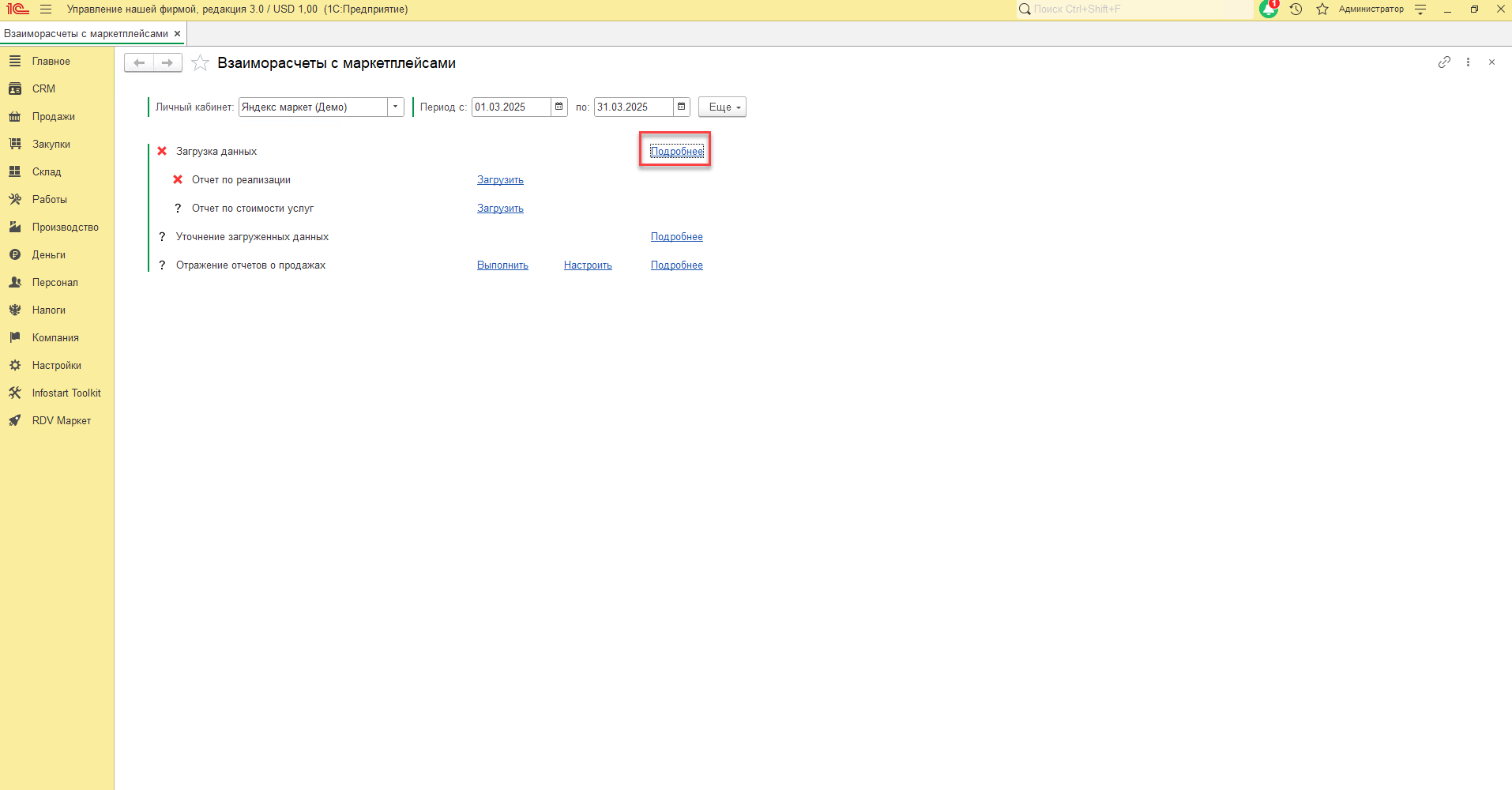Open the Еще dropdown menu
The height and width of the screenshot is (790, 1512).
click(723, 107)
